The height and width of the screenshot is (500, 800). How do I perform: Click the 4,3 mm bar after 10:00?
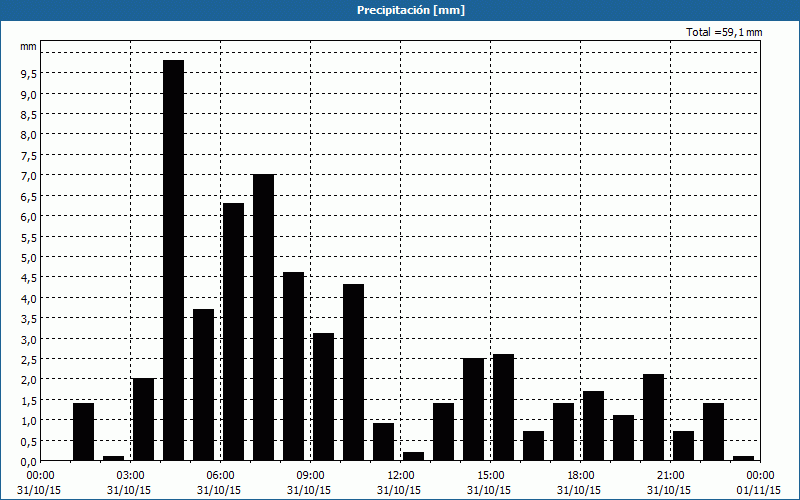(354, 372)
